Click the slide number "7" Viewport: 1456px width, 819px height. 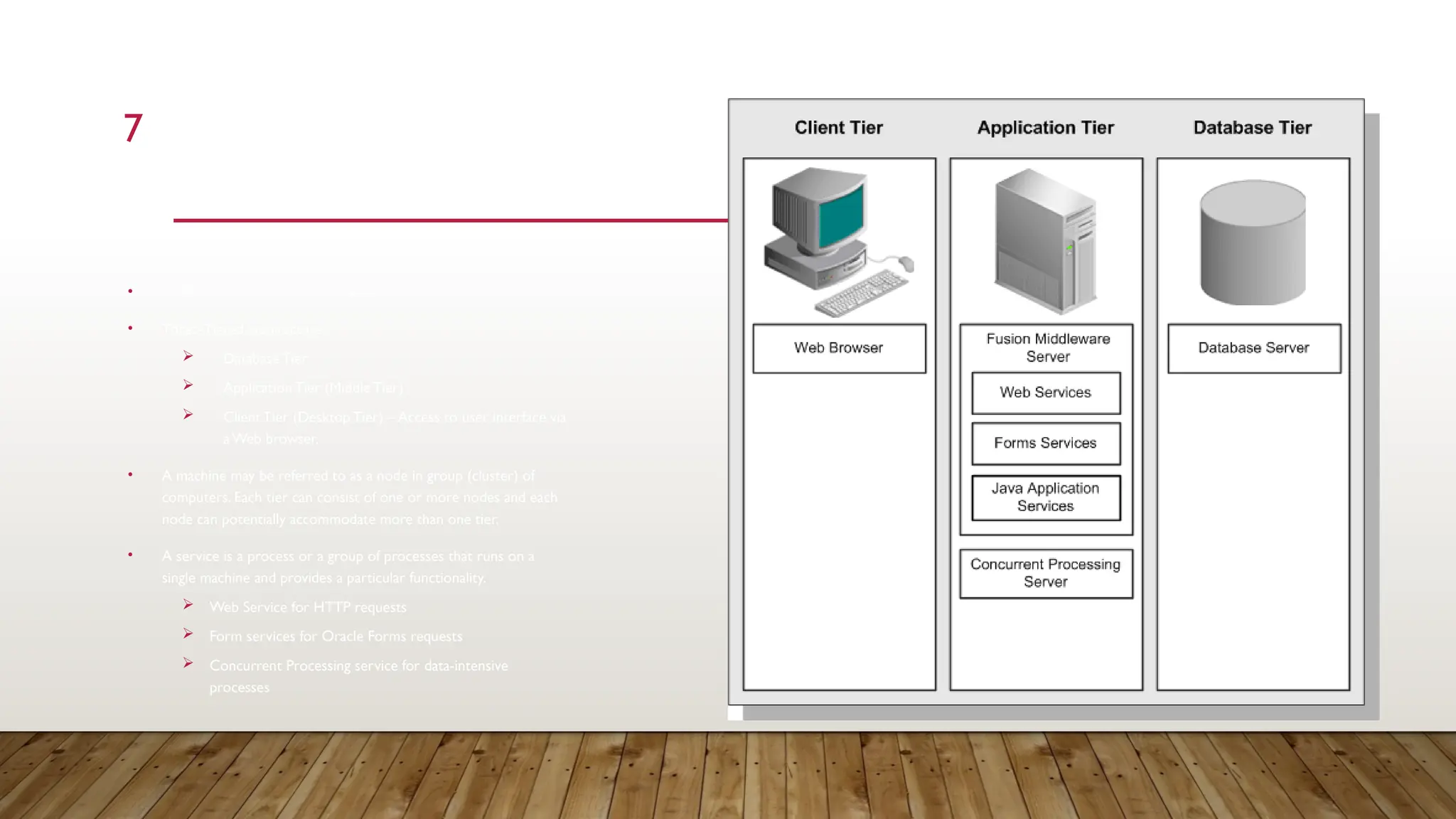click(x=133, y=128)
